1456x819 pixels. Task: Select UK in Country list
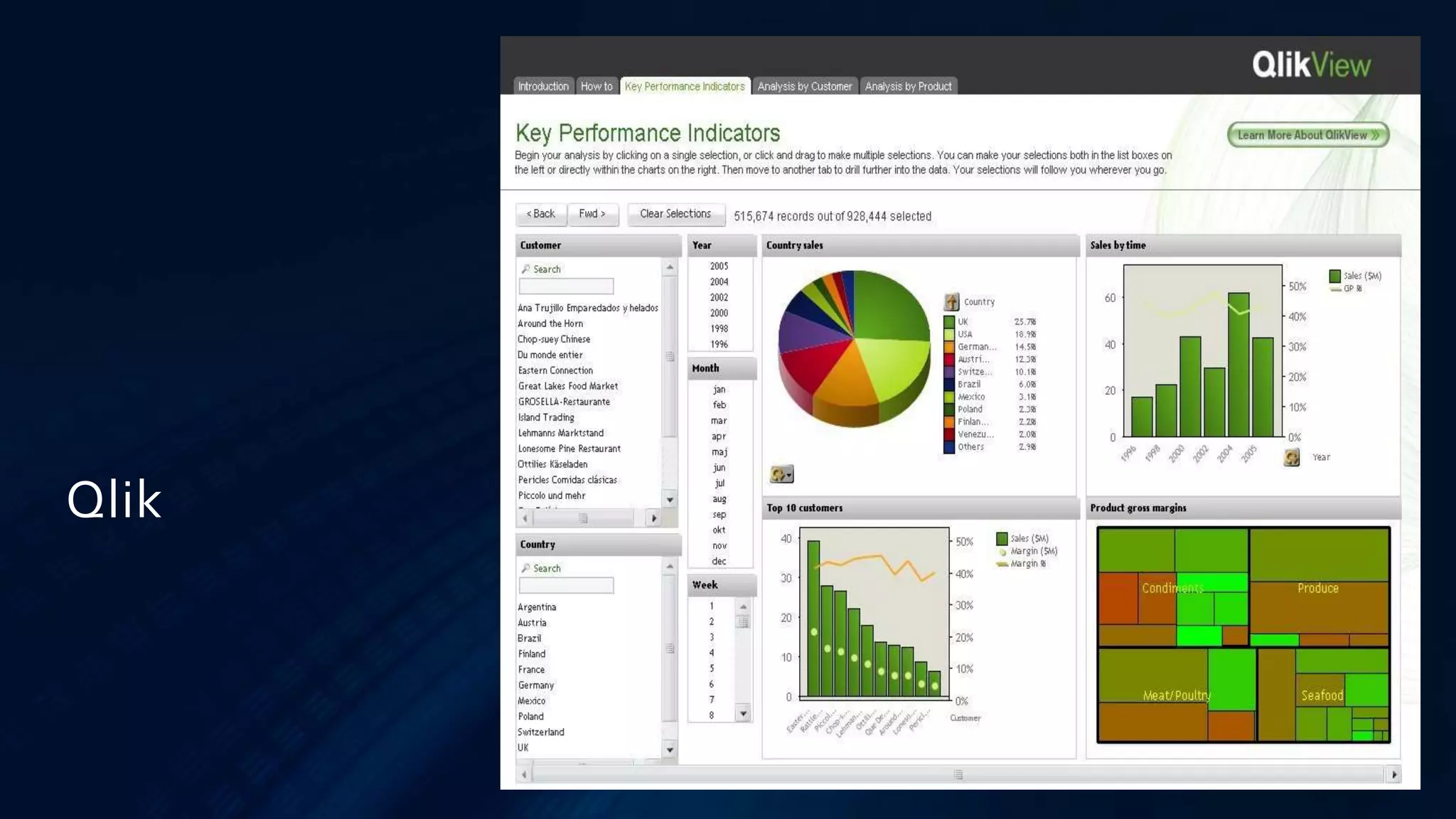[x=523, y=748]
